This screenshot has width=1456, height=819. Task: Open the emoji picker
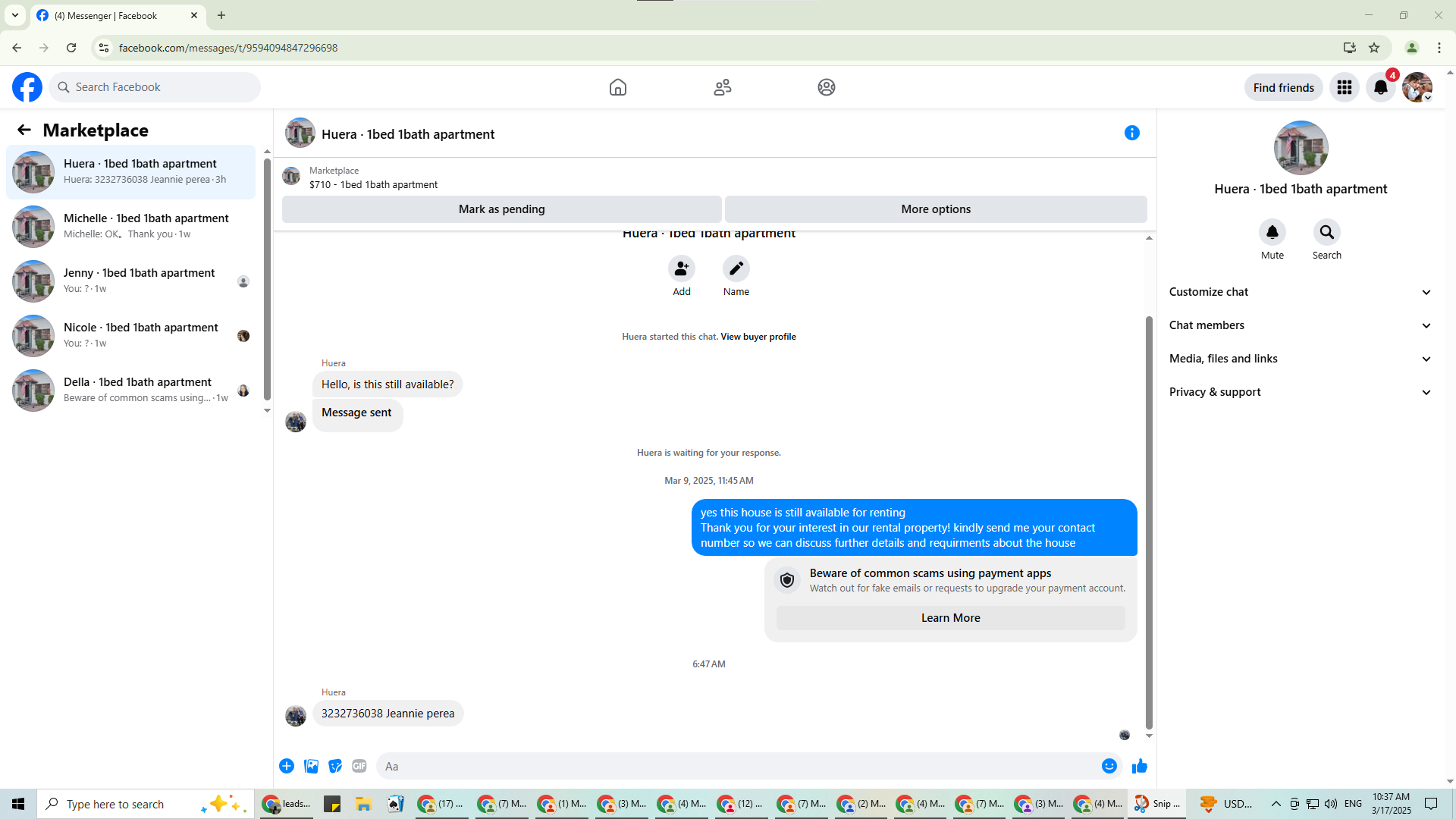click(1109, 766)
